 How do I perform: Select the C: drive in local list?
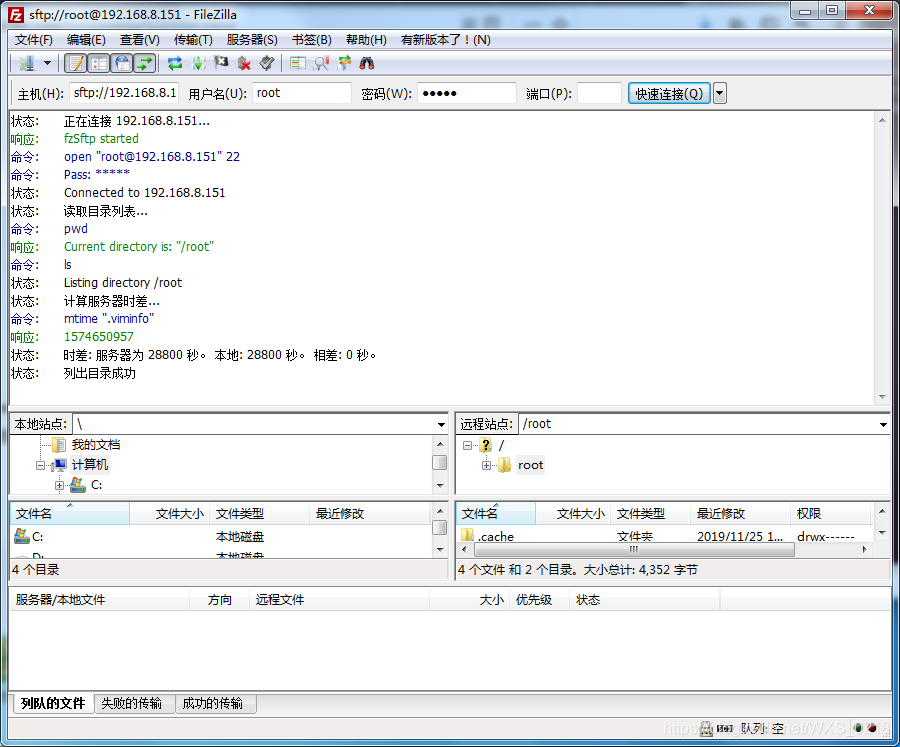click(220, 537)
